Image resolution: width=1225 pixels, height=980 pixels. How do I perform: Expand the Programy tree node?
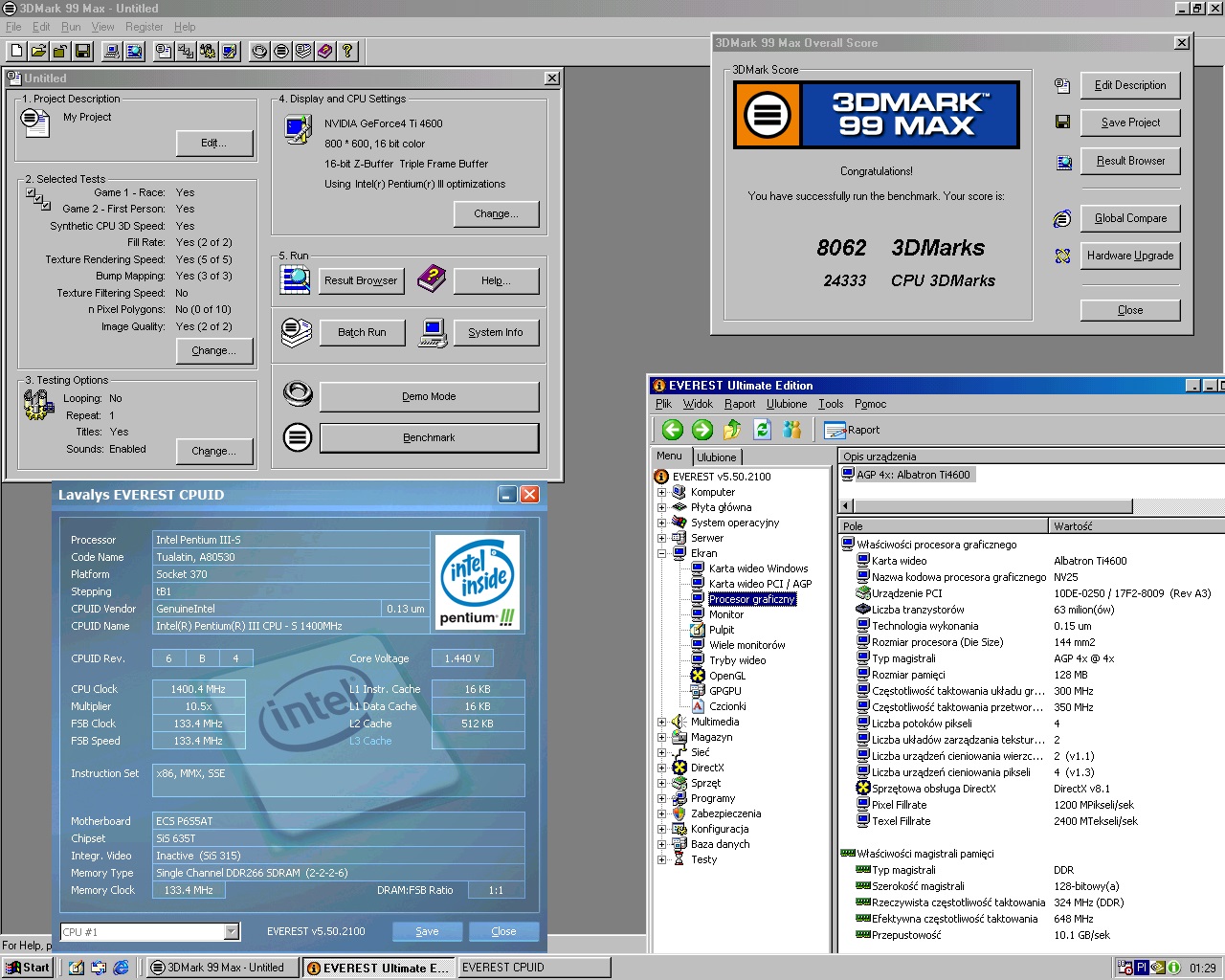[661, 799]
